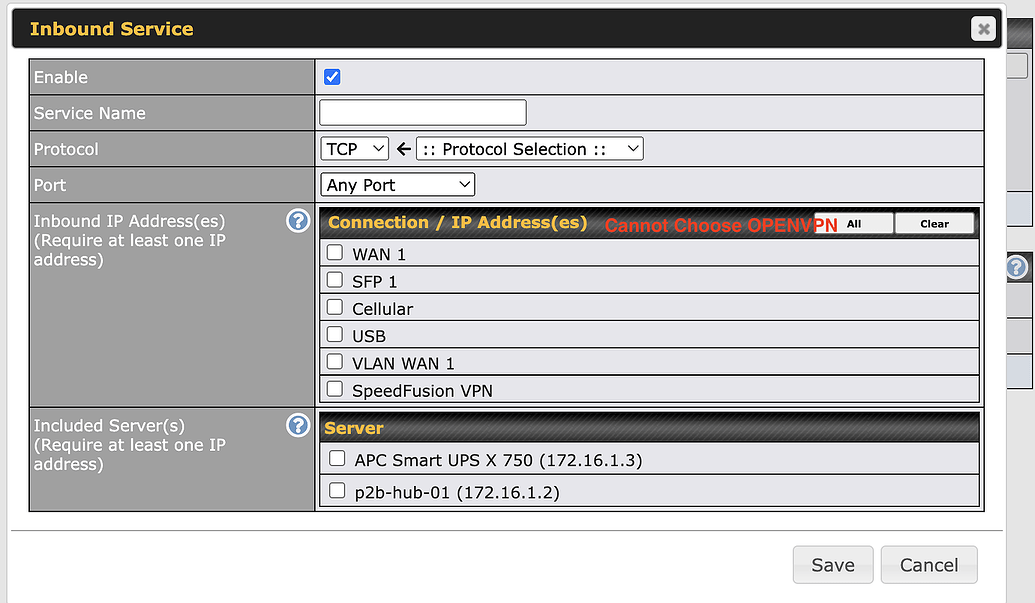Focus the Service Name input field

click(422, 113)
